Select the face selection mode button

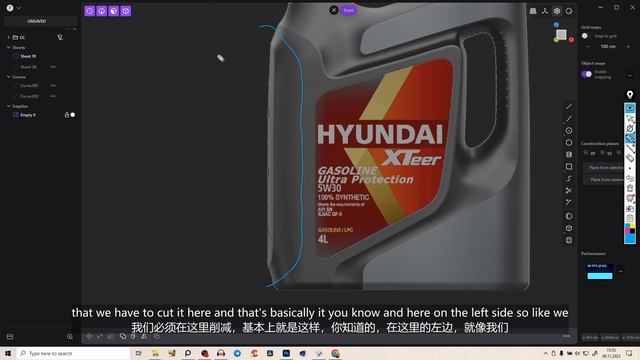(113, 11)
